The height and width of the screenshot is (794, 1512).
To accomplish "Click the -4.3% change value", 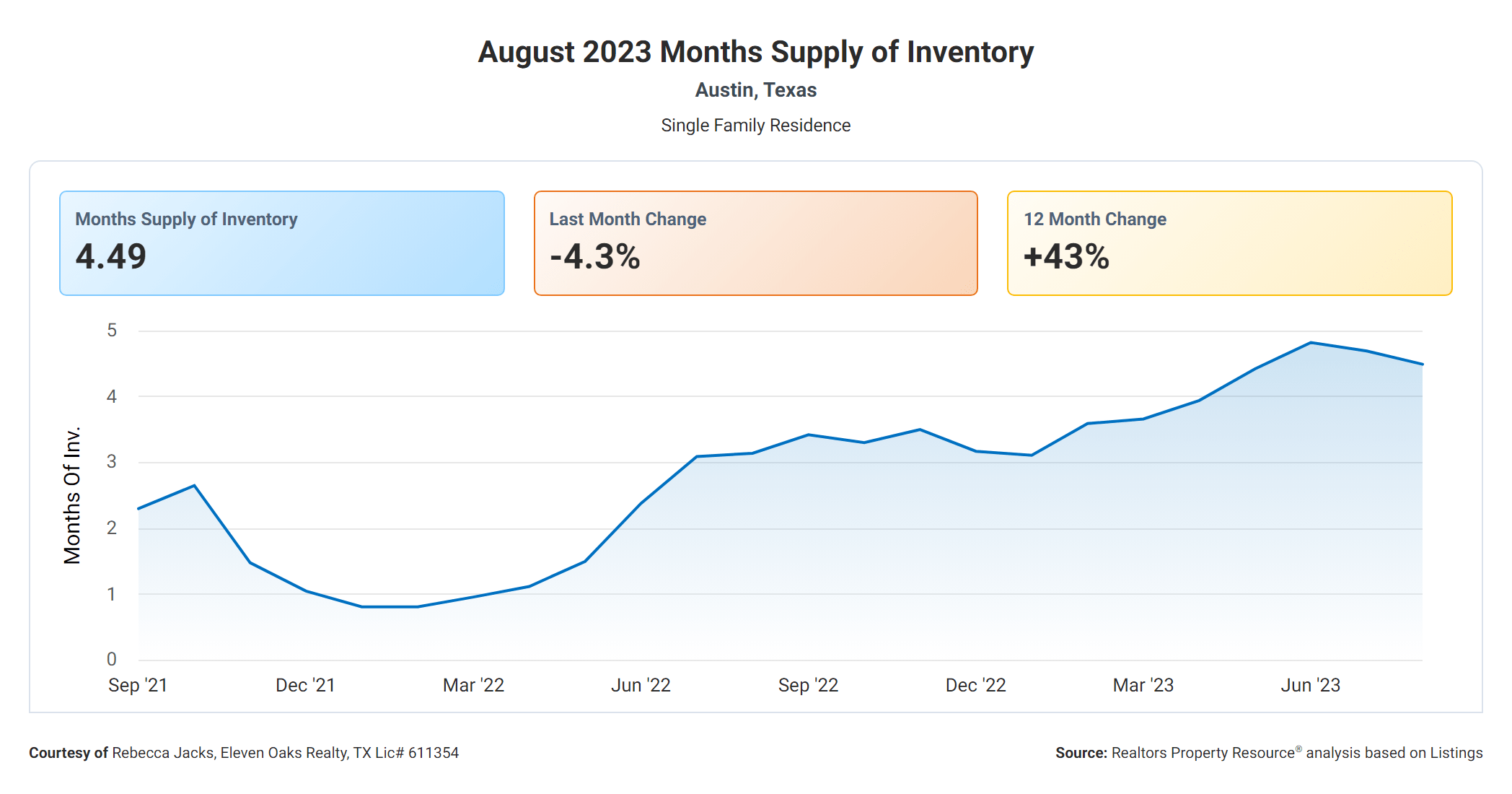I will pos(595,257).
